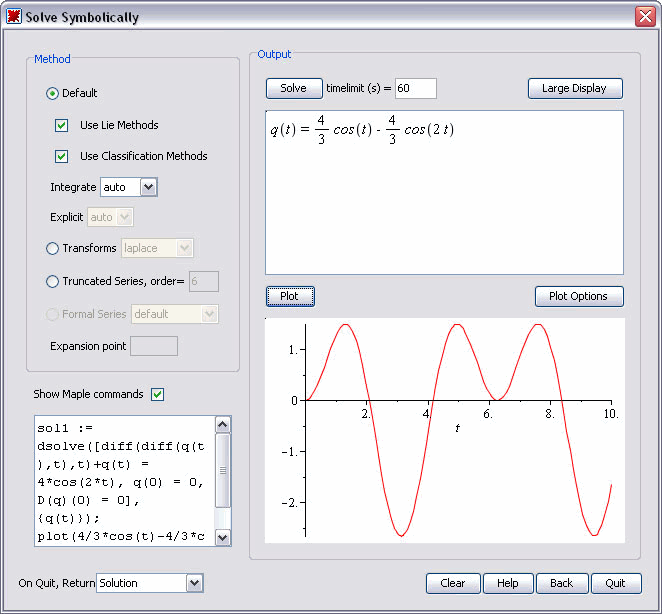Viewport: 662px width, 614px height.
Task: Select the Transforms radio button
Action: tap(53, 248)
